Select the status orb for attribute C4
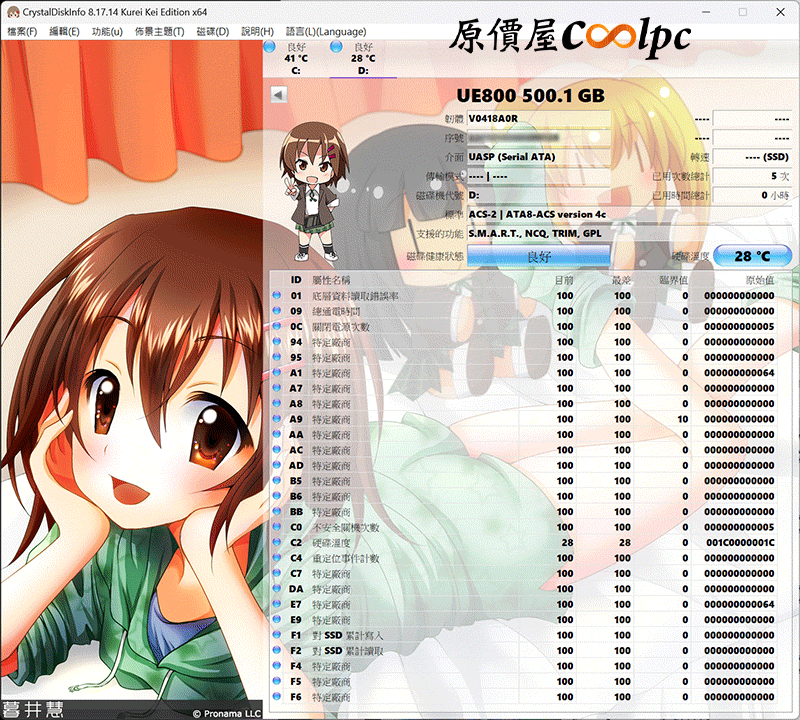Image resolution: width=800 pixels, height=720 pixels. (x=277, y=557)
